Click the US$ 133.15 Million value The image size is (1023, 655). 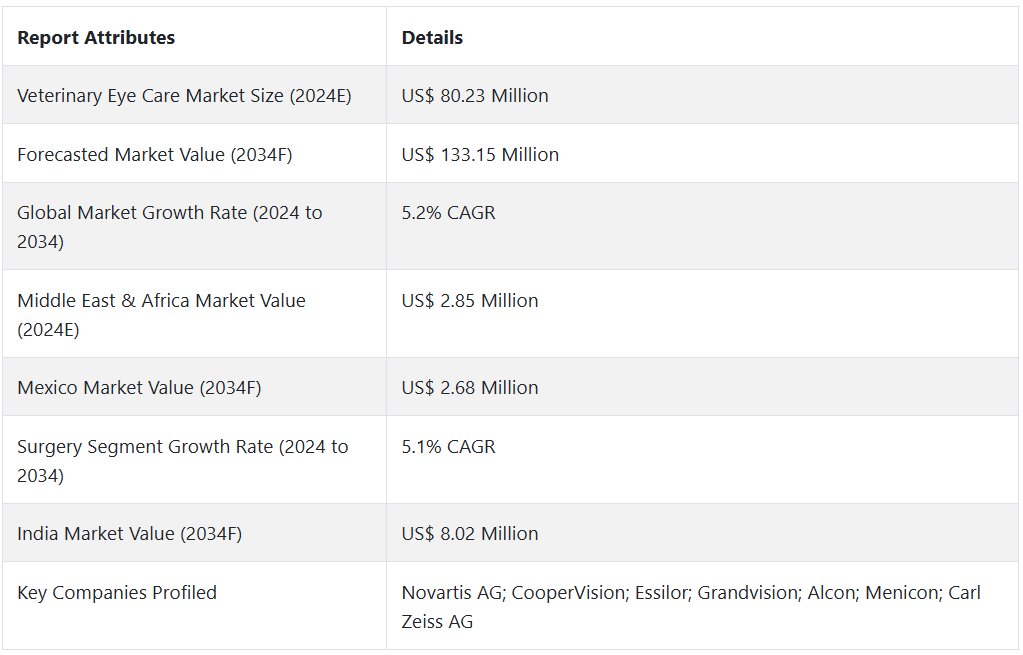480,155
